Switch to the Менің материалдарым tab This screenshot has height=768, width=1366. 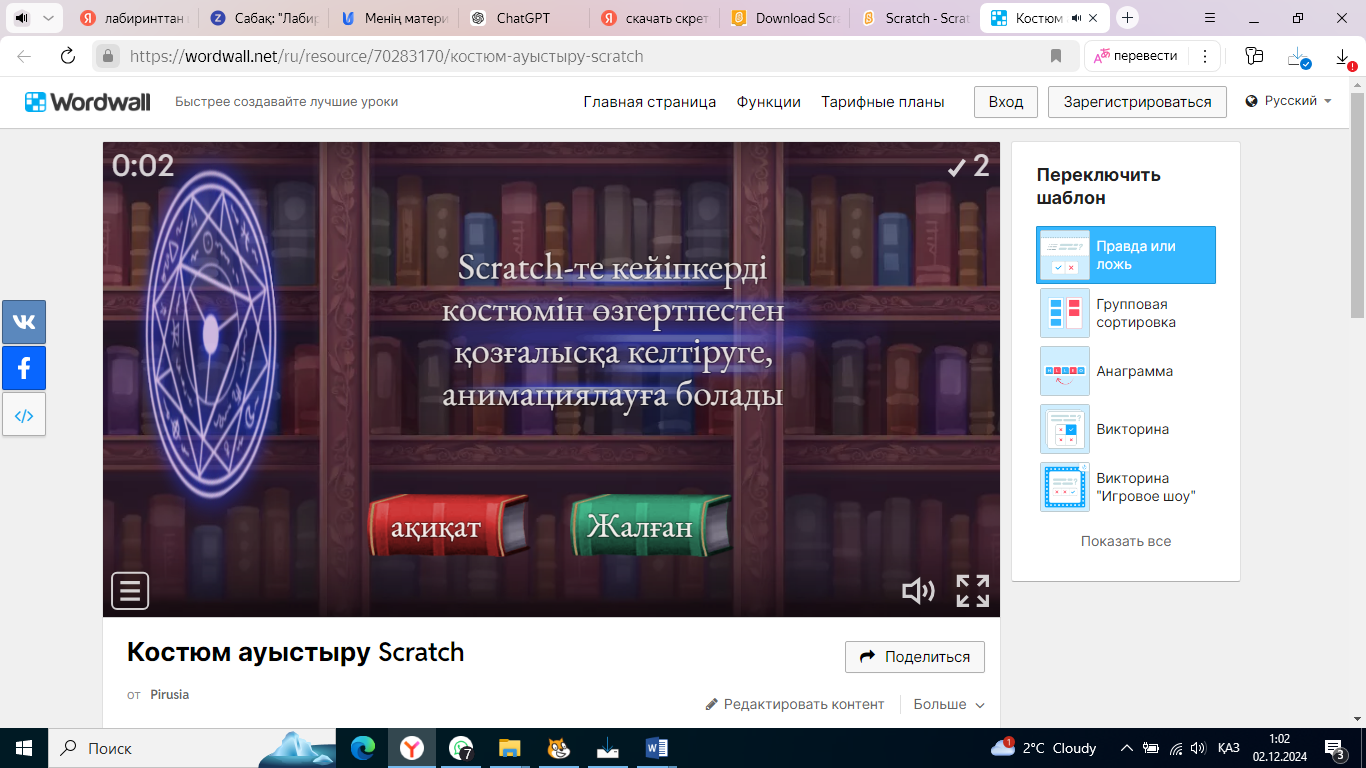point(394,18)
